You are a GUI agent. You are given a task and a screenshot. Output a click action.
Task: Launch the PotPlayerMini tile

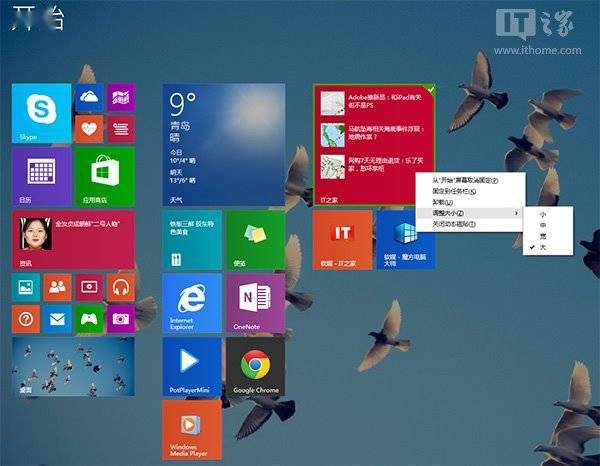[192, 367]
